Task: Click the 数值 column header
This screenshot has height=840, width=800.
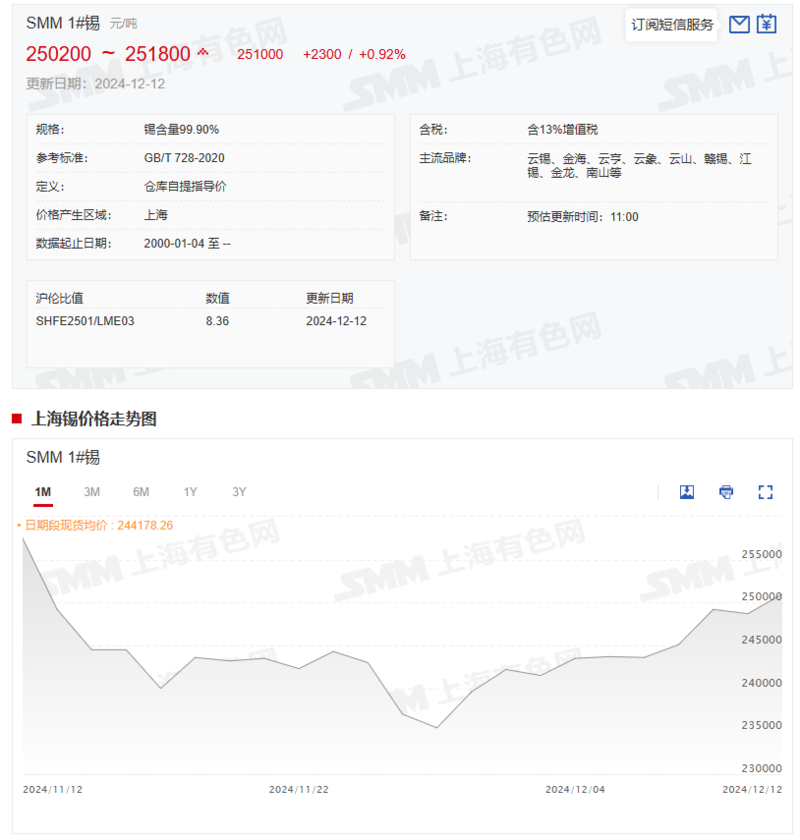Action: click(x=218, y=298)
